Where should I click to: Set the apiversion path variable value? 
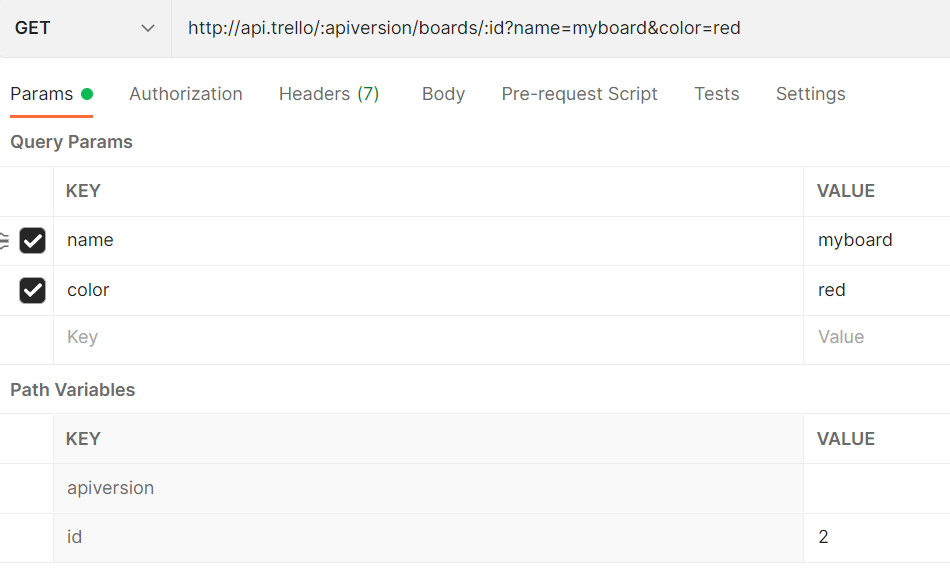877,488
